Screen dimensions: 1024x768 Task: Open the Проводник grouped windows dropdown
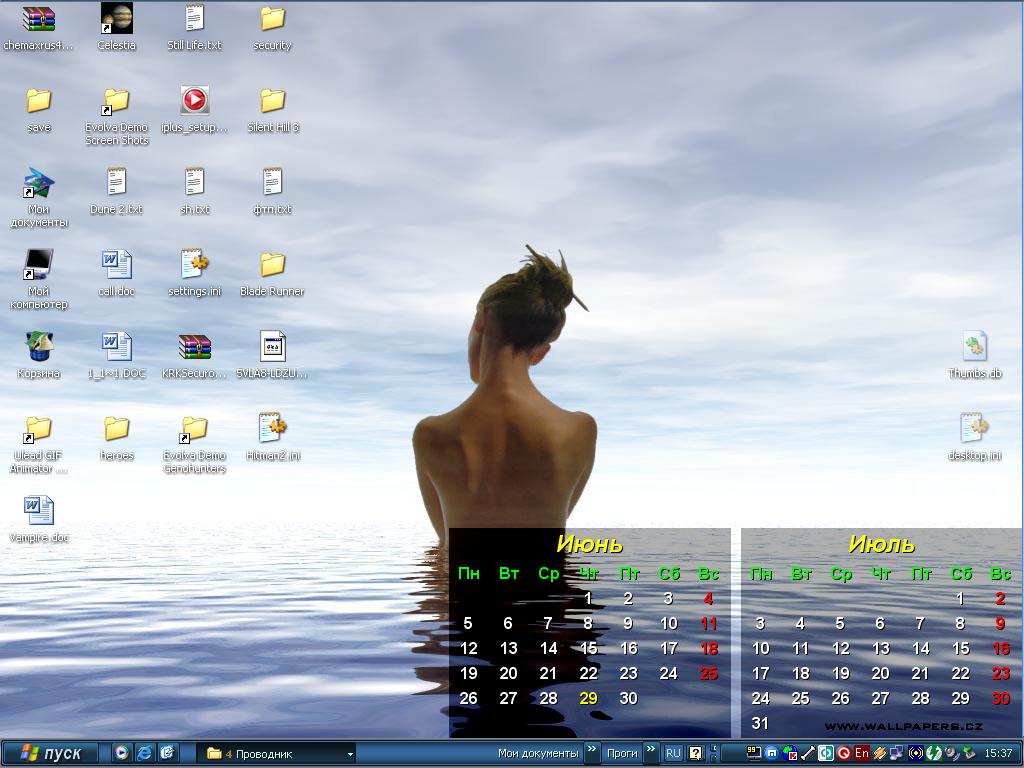click(350, 754)
